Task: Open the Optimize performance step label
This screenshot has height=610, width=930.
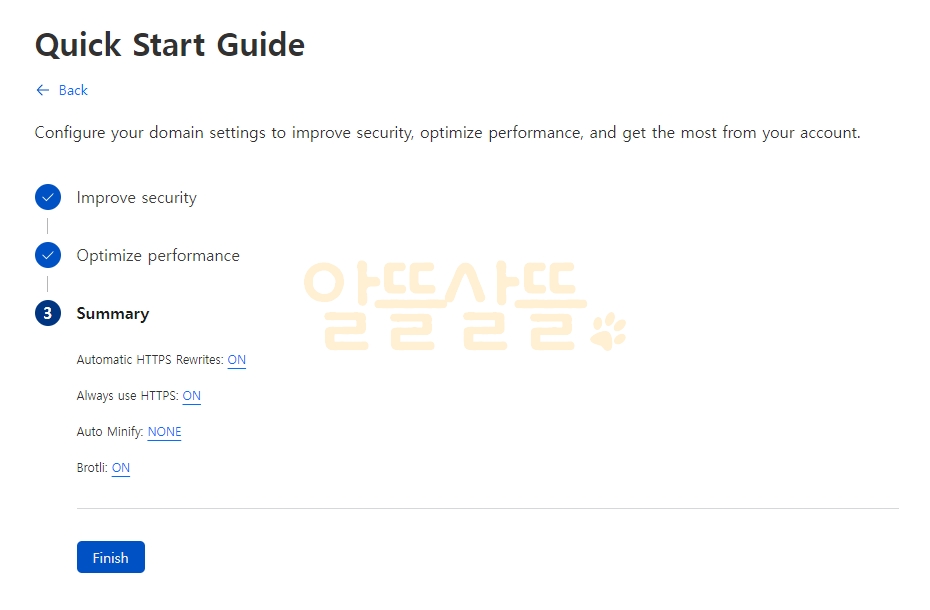Action: click(x=158, y=256)
